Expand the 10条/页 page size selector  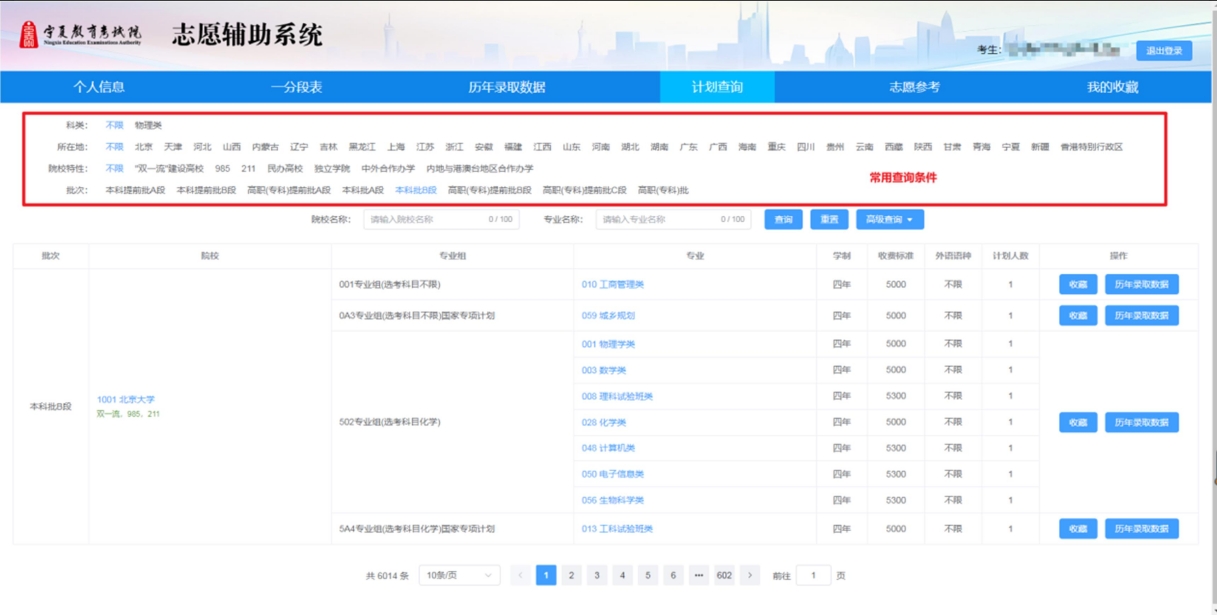[x=459, y=575]
